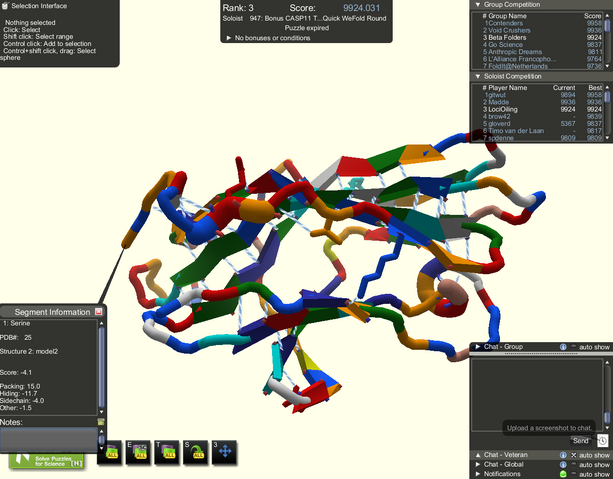
Task: Click Group Competition scroll down arrow
Action: pos(607,66)
